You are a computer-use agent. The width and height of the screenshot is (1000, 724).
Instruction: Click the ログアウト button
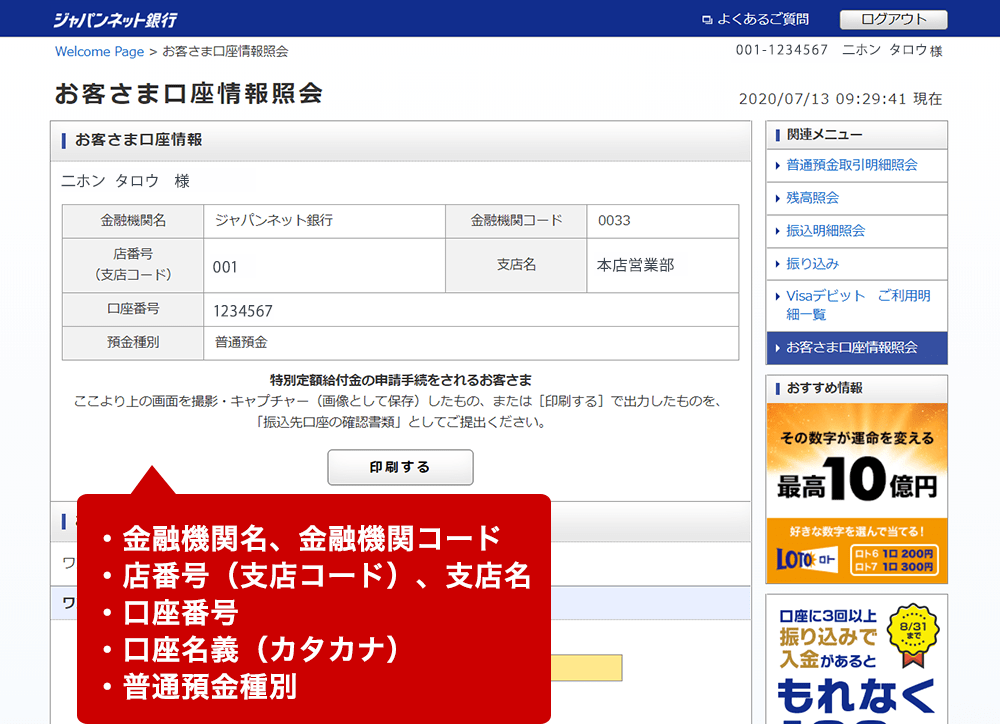pyautogui.click(x=893, y=19)
